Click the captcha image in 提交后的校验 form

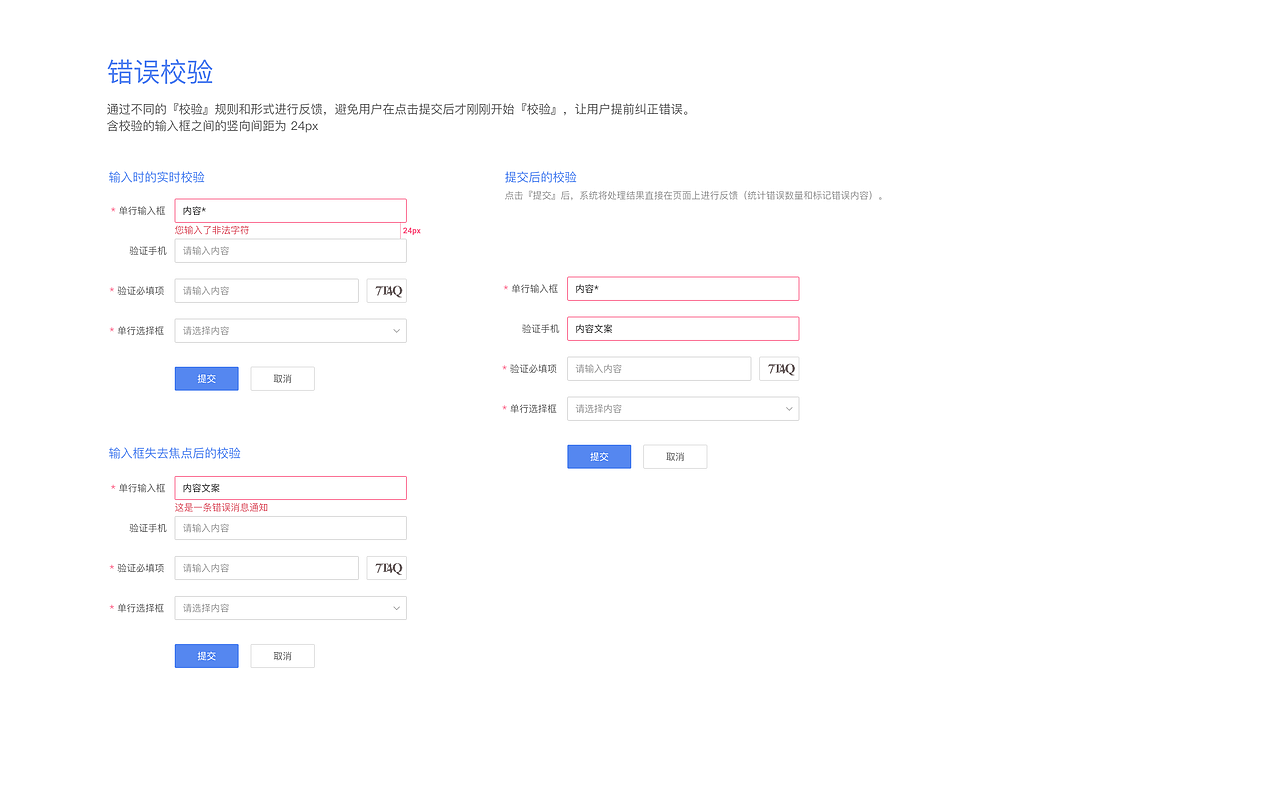(x=779, y=369)
